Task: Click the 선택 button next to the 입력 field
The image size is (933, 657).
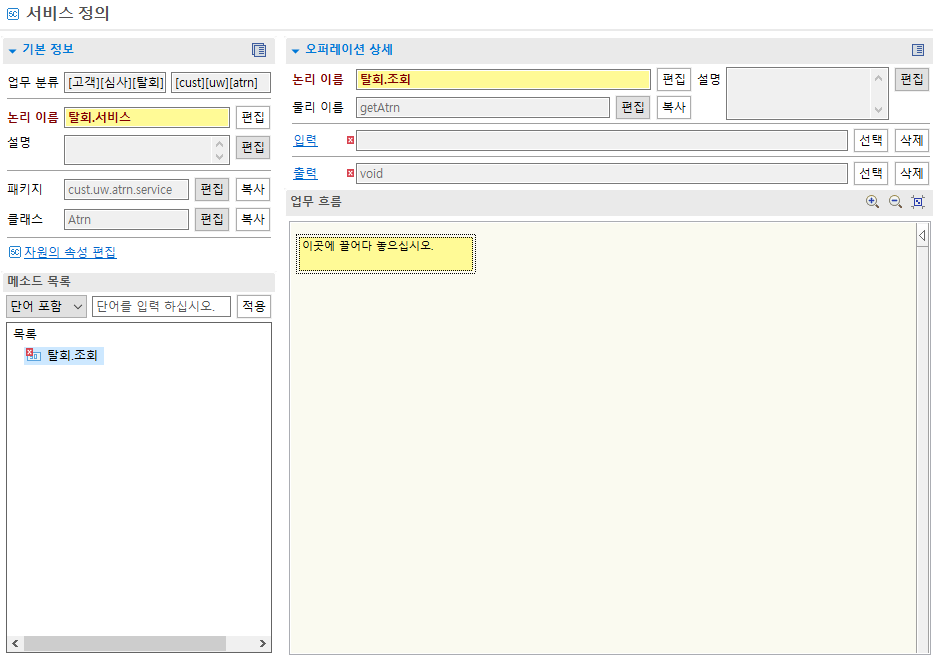Action: pos(871,141)
